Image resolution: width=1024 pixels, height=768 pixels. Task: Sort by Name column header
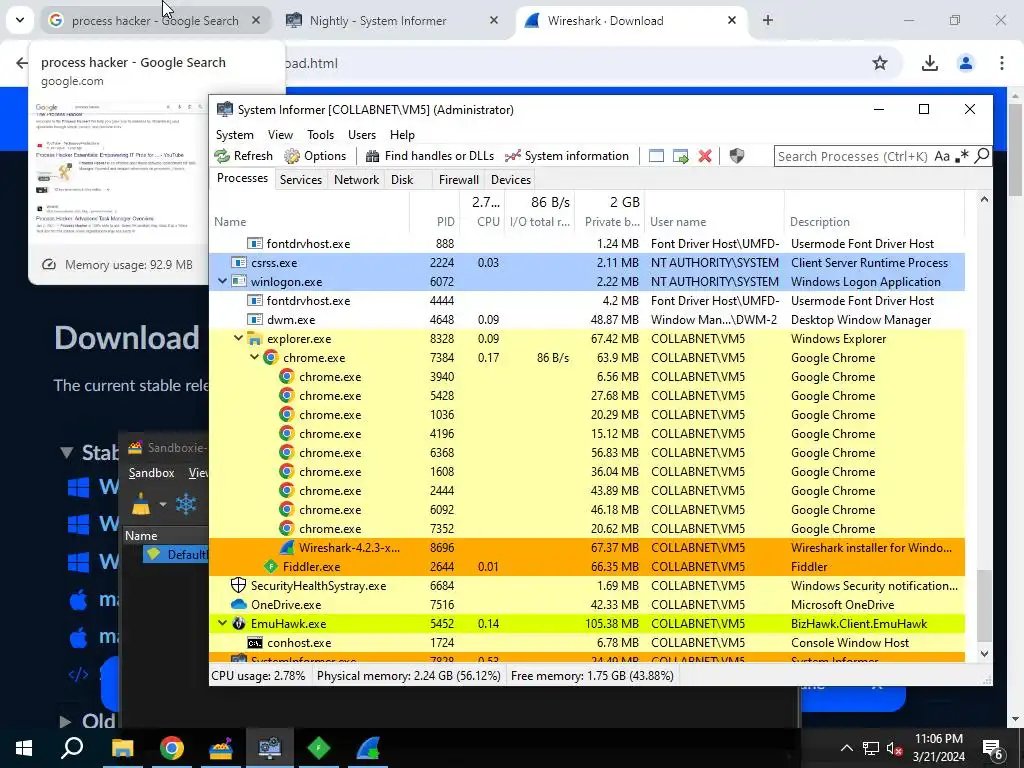[310, 221]
